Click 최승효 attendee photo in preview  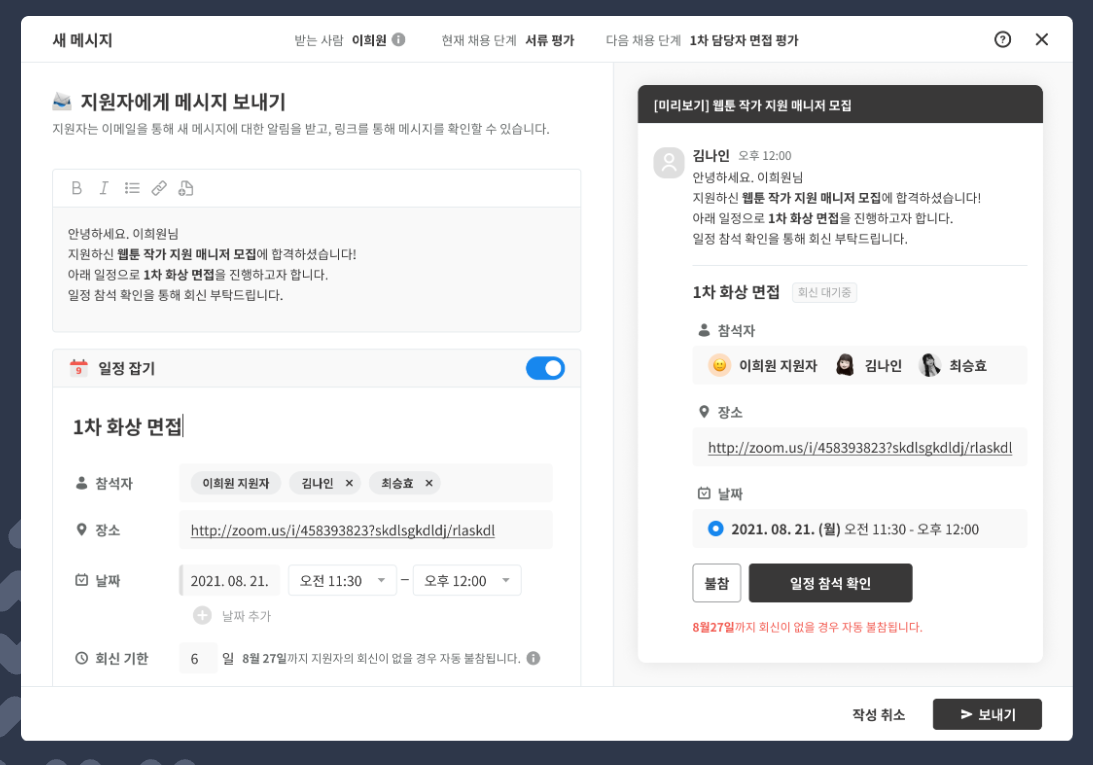pyautogui.click(x=930, y=365)
